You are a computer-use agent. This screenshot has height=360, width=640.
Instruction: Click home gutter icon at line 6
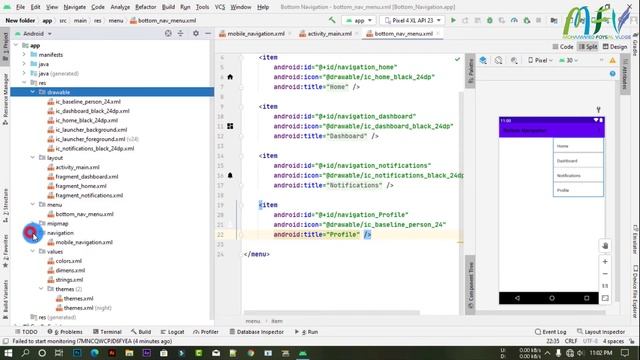coord(230,77)
